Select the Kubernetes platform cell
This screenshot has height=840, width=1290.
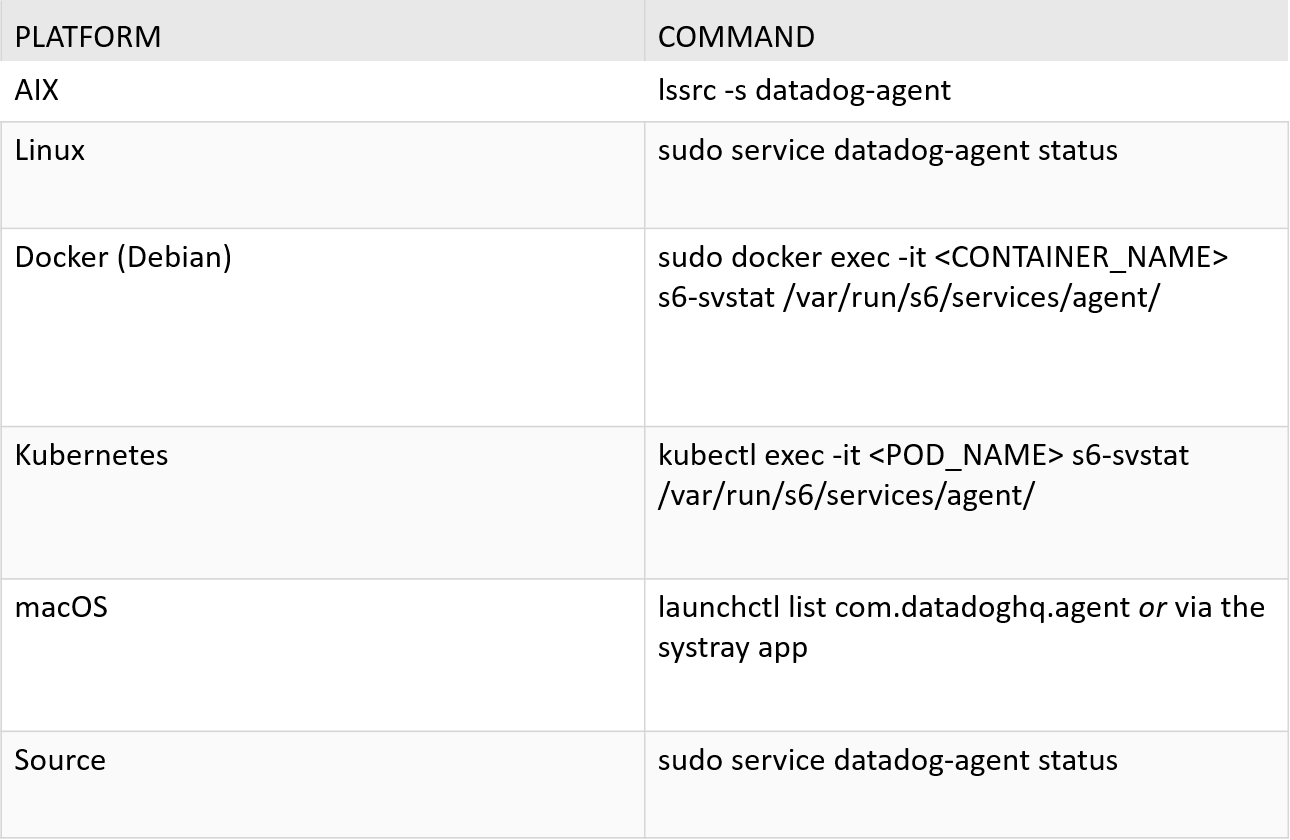tap(91, 455)
